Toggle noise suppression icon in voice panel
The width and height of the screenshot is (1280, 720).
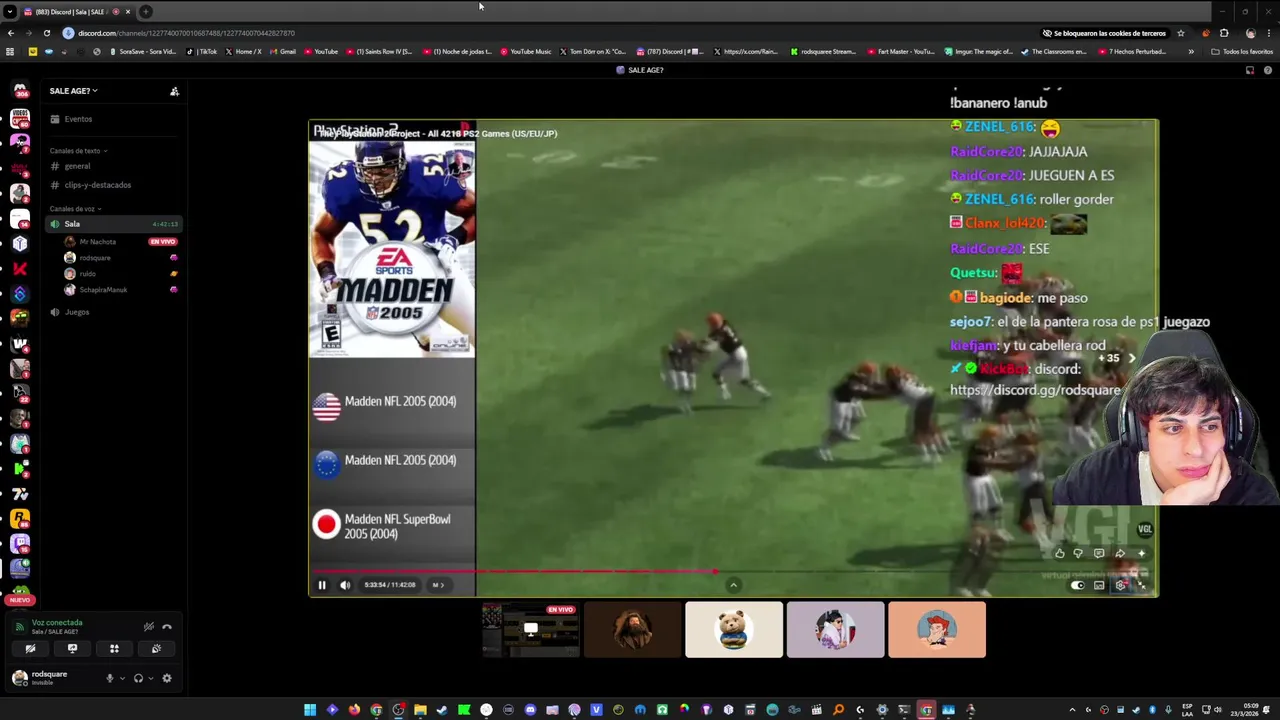pyautogui.click(x=149, y=627)
